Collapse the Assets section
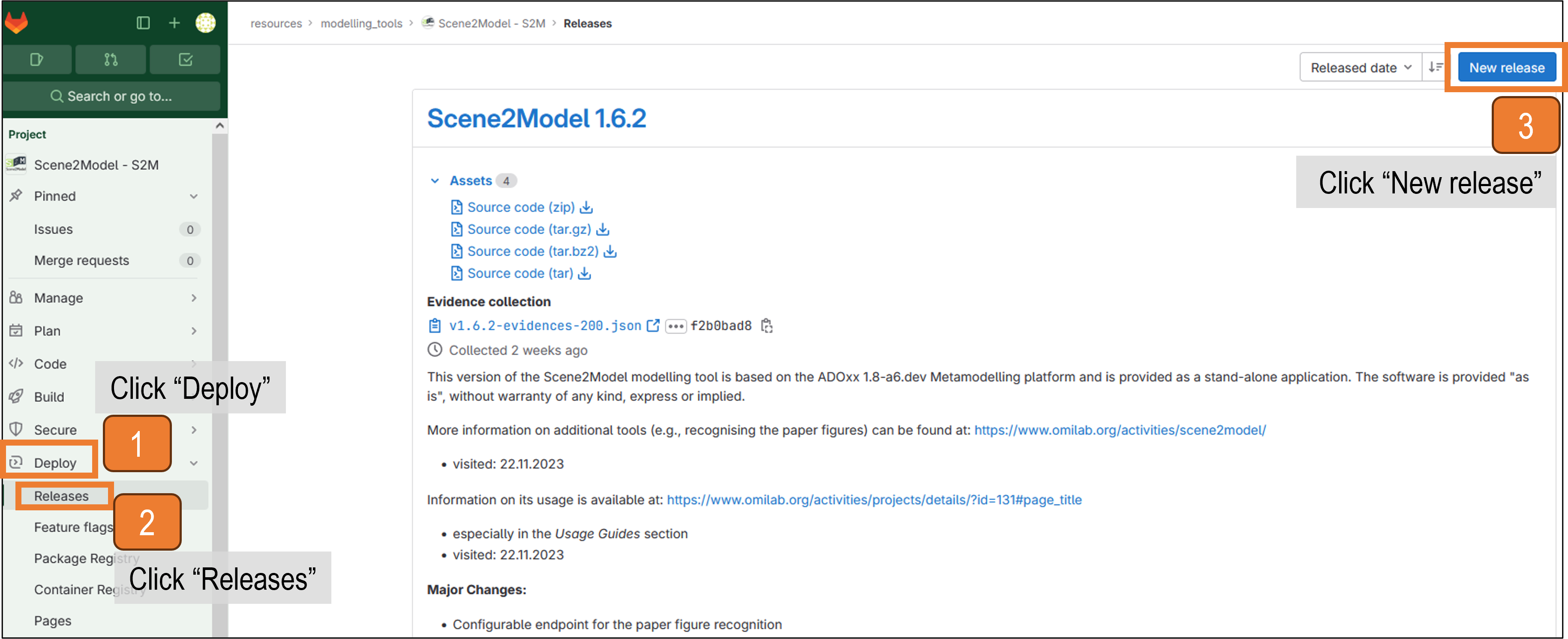The width and height of the screenshot is (1568, 639). pyautogui.click(x=435, y=181)
